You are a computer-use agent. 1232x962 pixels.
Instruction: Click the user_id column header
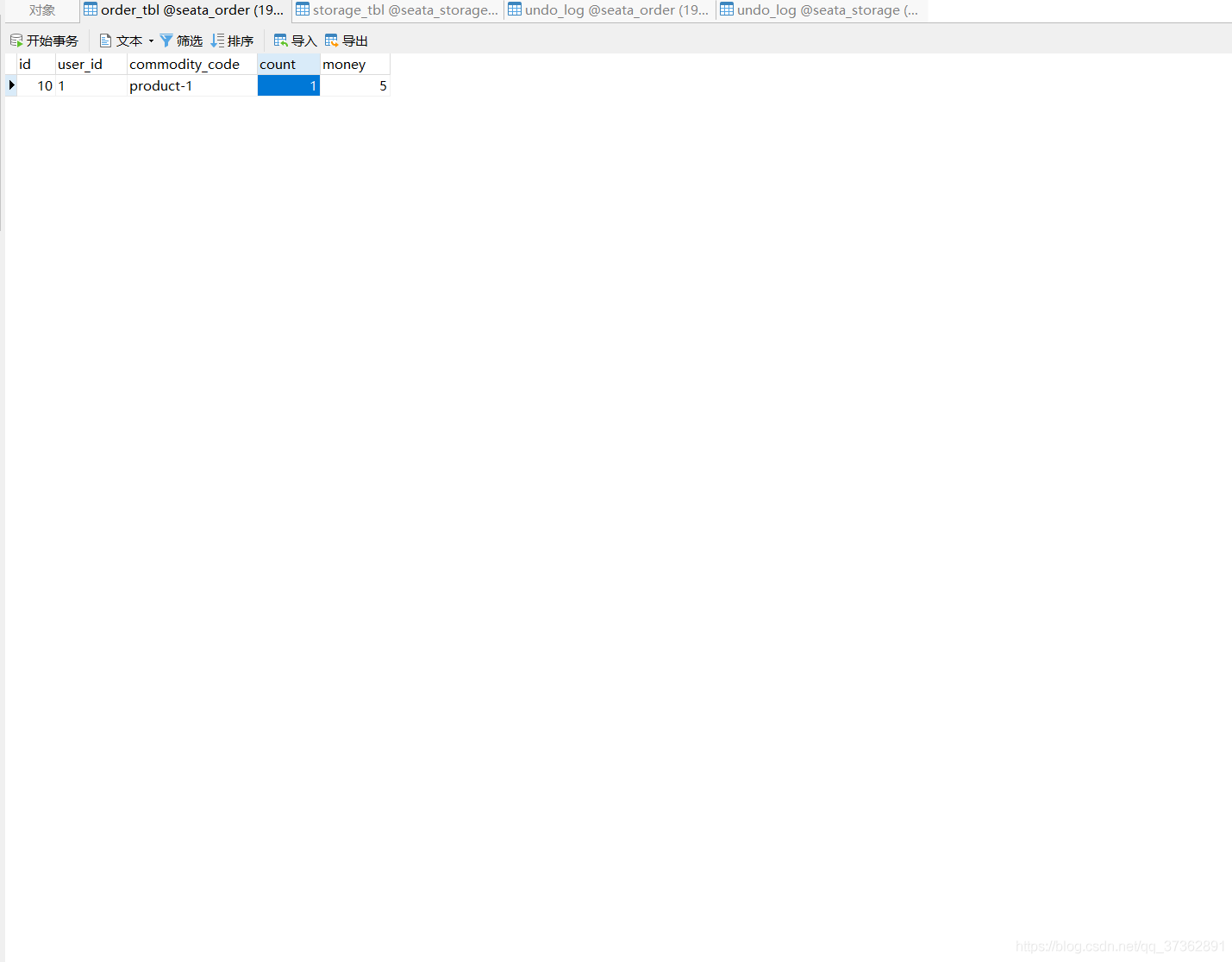[91, 64]
